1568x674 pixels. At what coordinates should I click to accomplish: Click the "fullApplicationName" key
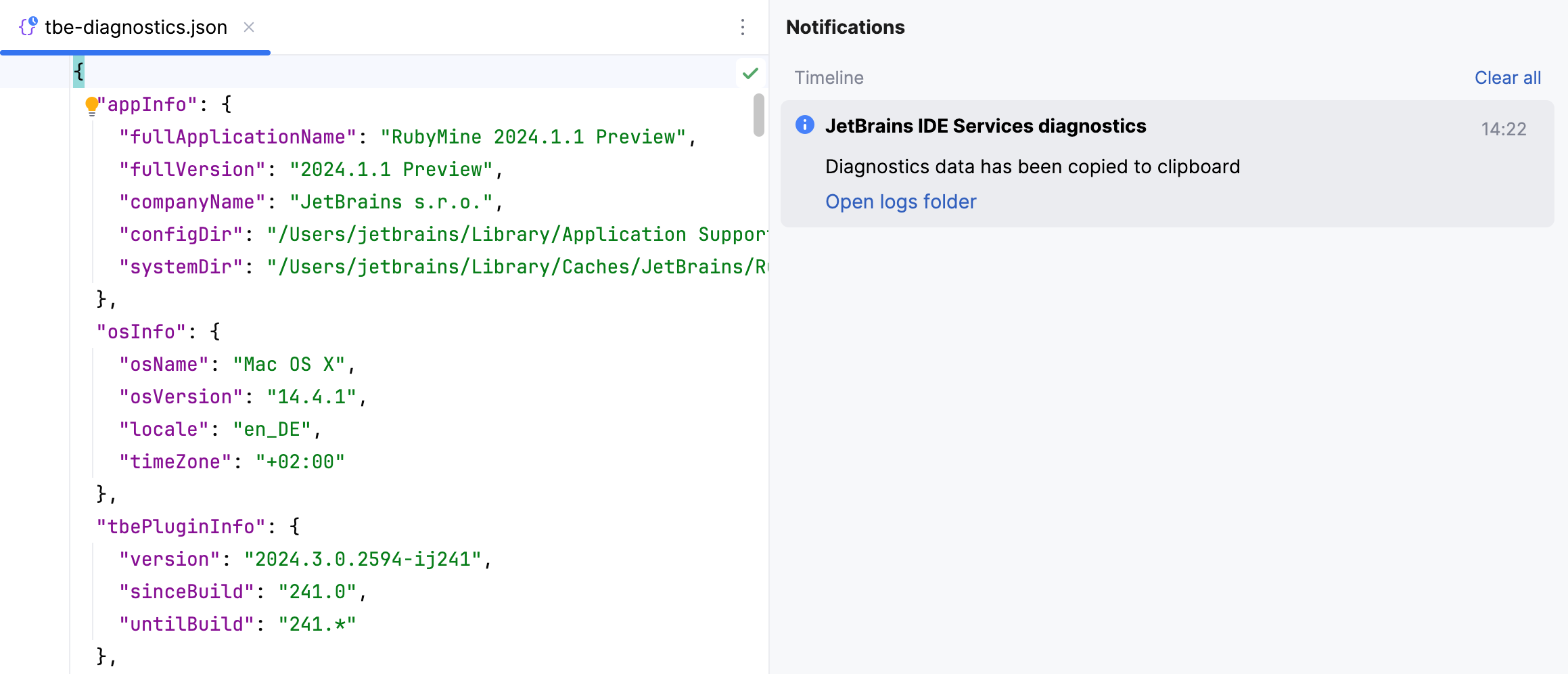(237, 137)
